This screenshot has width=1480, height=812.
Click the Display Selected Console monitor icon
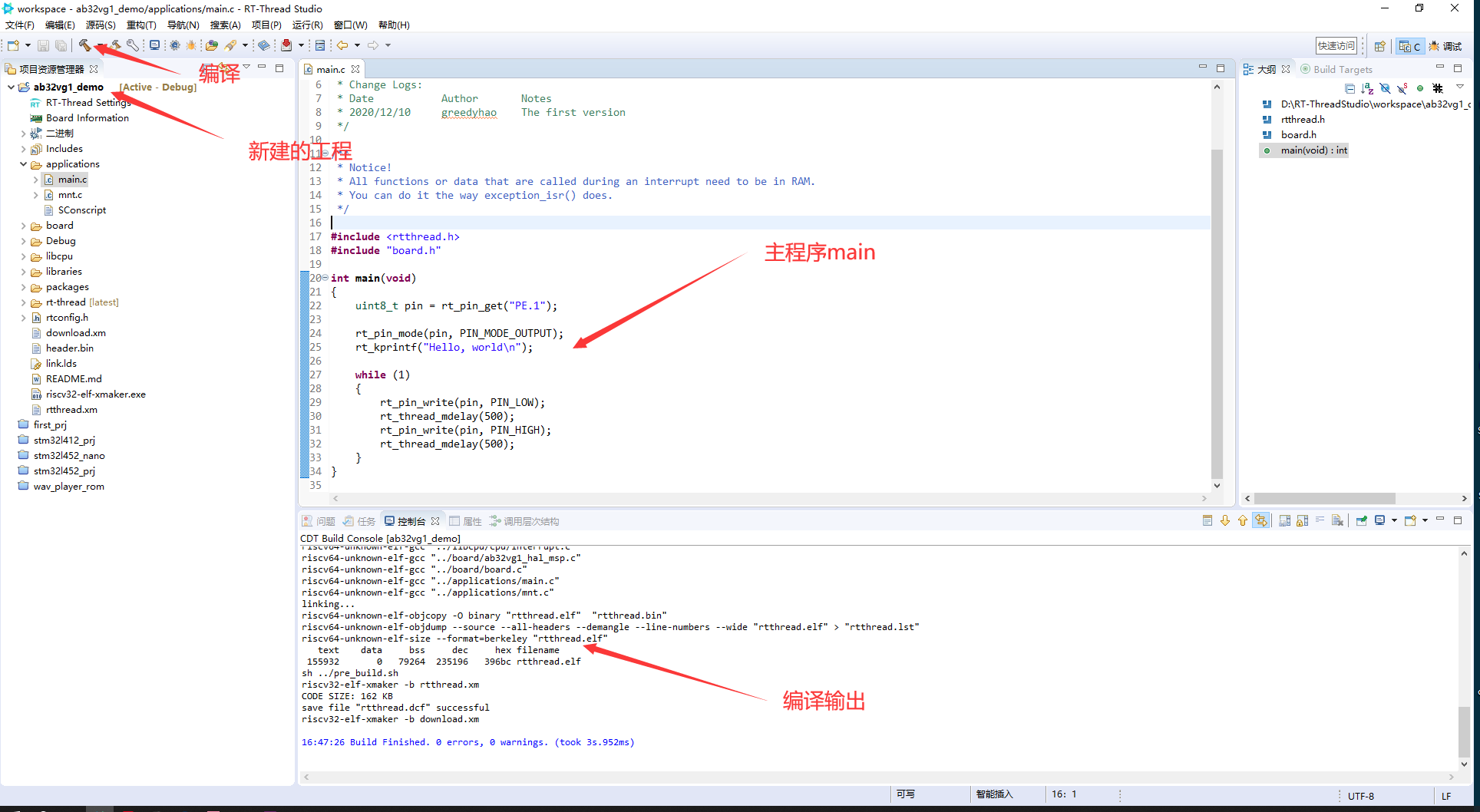tap(1379, 520)
